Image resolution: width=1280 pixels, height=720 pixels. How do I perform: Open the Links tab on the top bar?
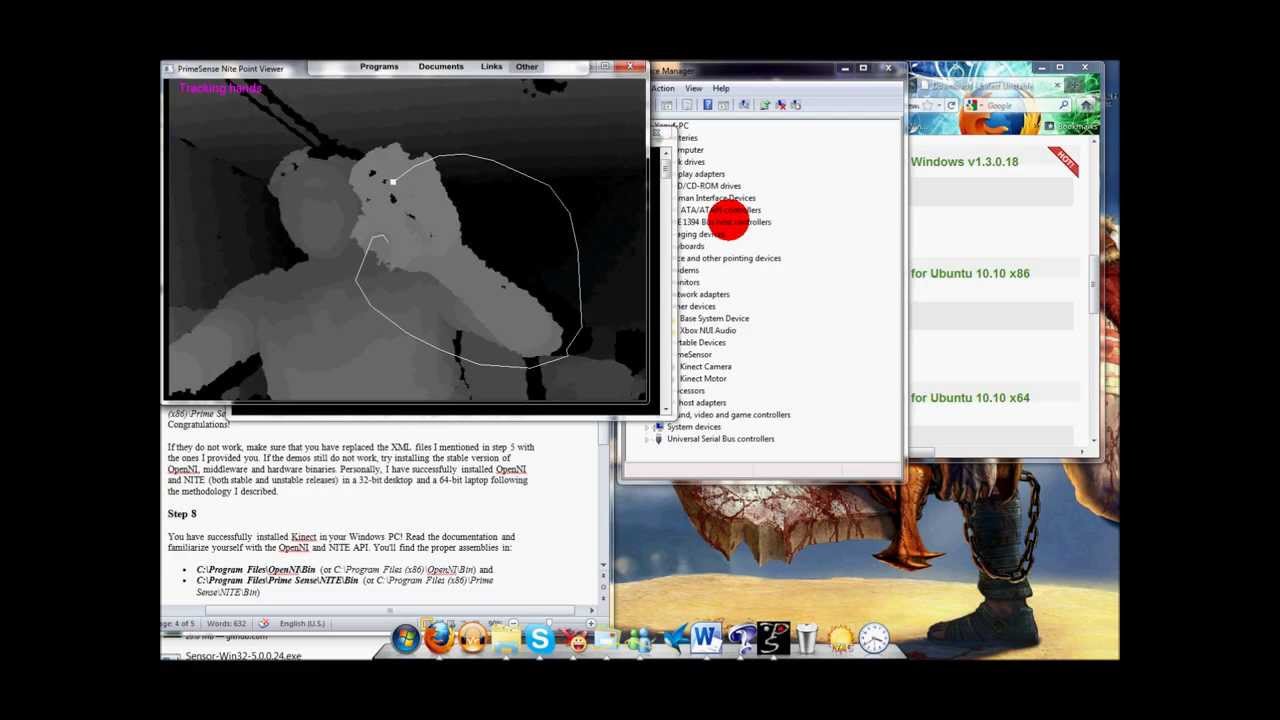491,67
